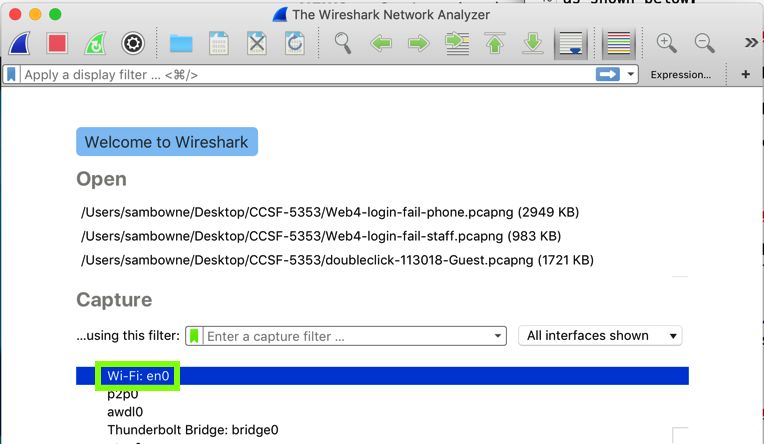The image size is (764, 444).
Task: Add a filter button with plus icon
Action: pyautogui.click(x=745, y=75)
